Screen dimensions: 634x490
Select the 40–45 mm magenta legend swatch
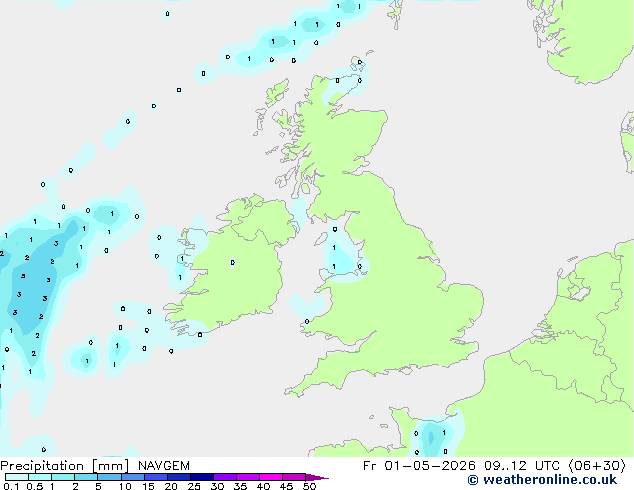pos(271,477)
